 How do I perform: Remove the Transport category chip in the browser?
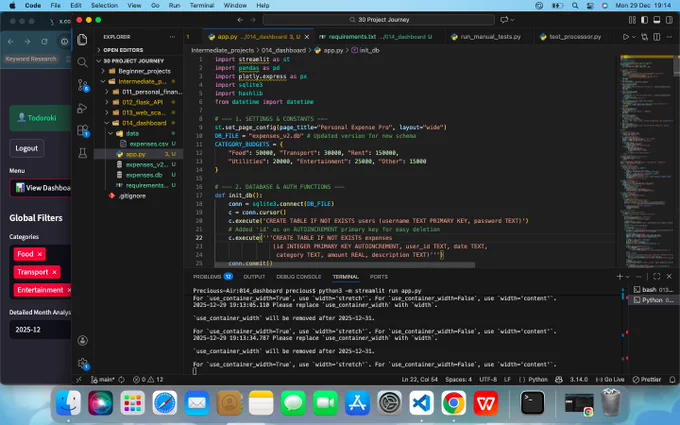tap(54, 272)
